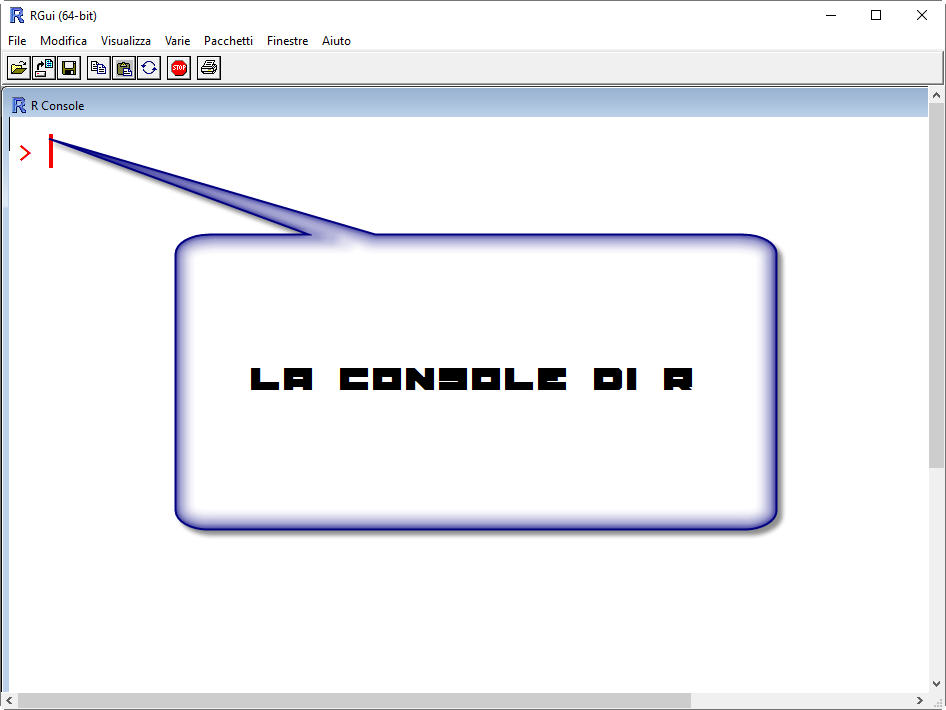946x710 pixels.
Task: Click the Copy toolbar icon
Action: (98, 68)
